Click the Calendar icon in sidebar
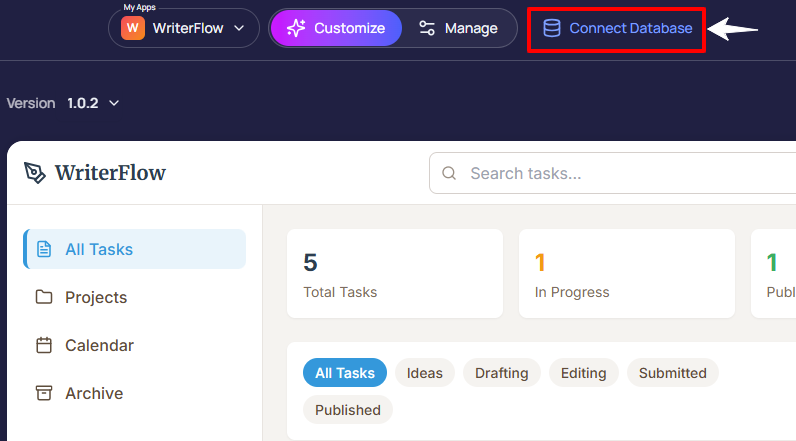This screenshot has width=796, height=441. (x=44, y=345)
